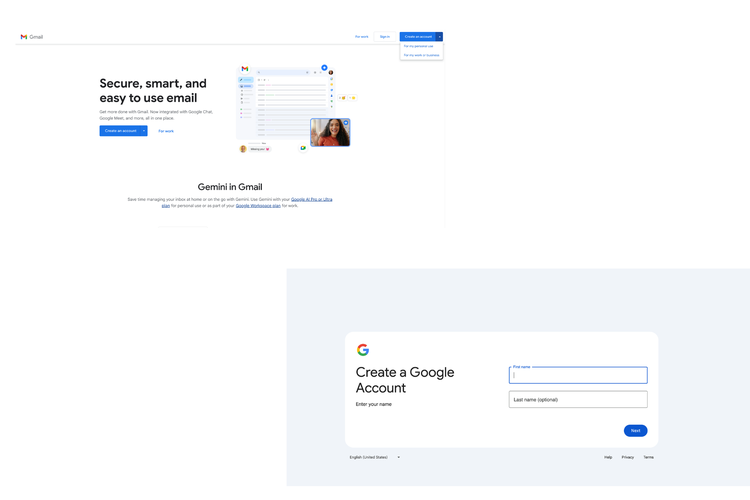This screenshot has height=500, width=750.
Task: Expand the arrow beside the hero Create an account button
Action: [144, 131]
